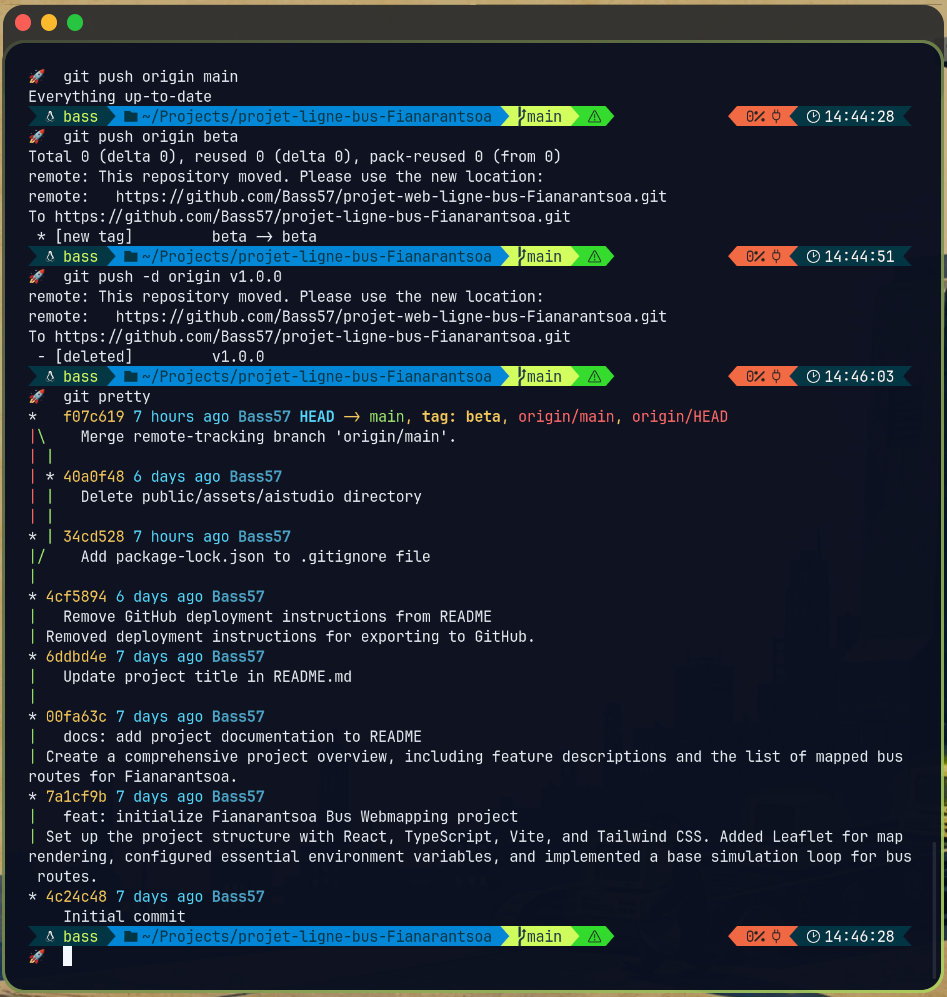Click 'Merge remote-tracking branch' commit message
Screen dimensions: 947x997
tap(268, 437)
